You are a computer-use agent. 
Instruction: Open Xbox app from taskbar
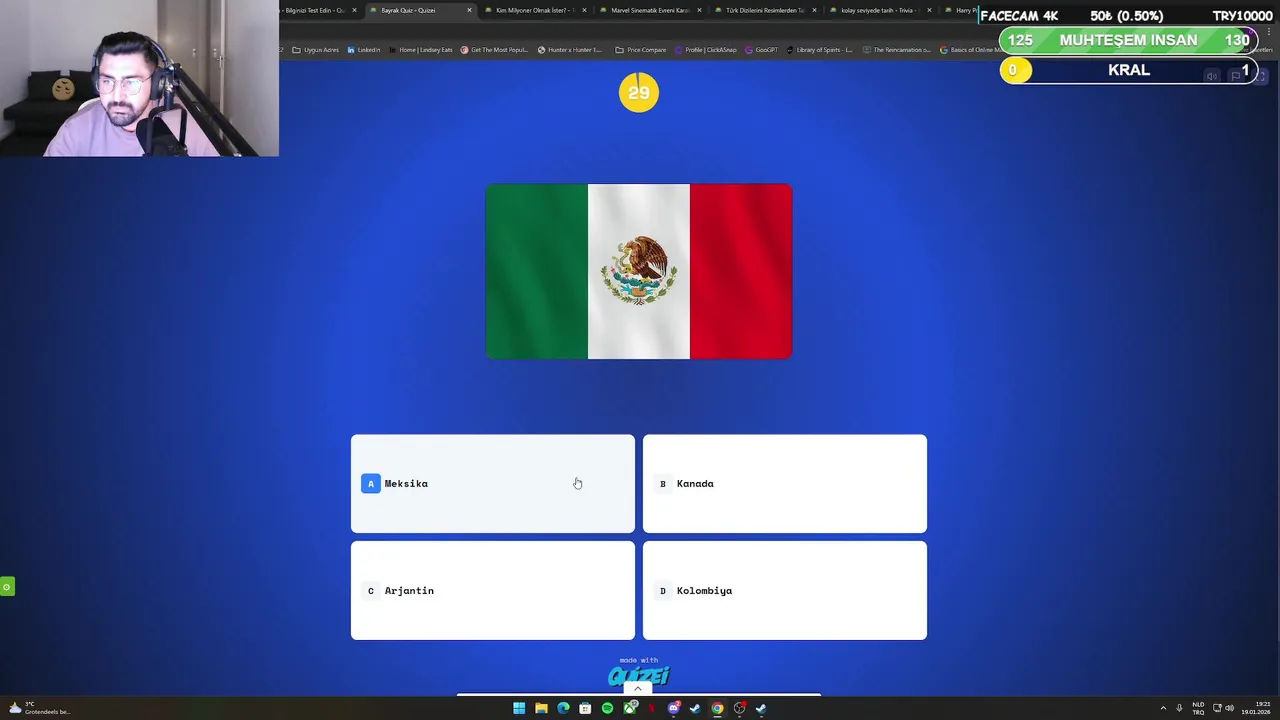click(x=629, y=708)
